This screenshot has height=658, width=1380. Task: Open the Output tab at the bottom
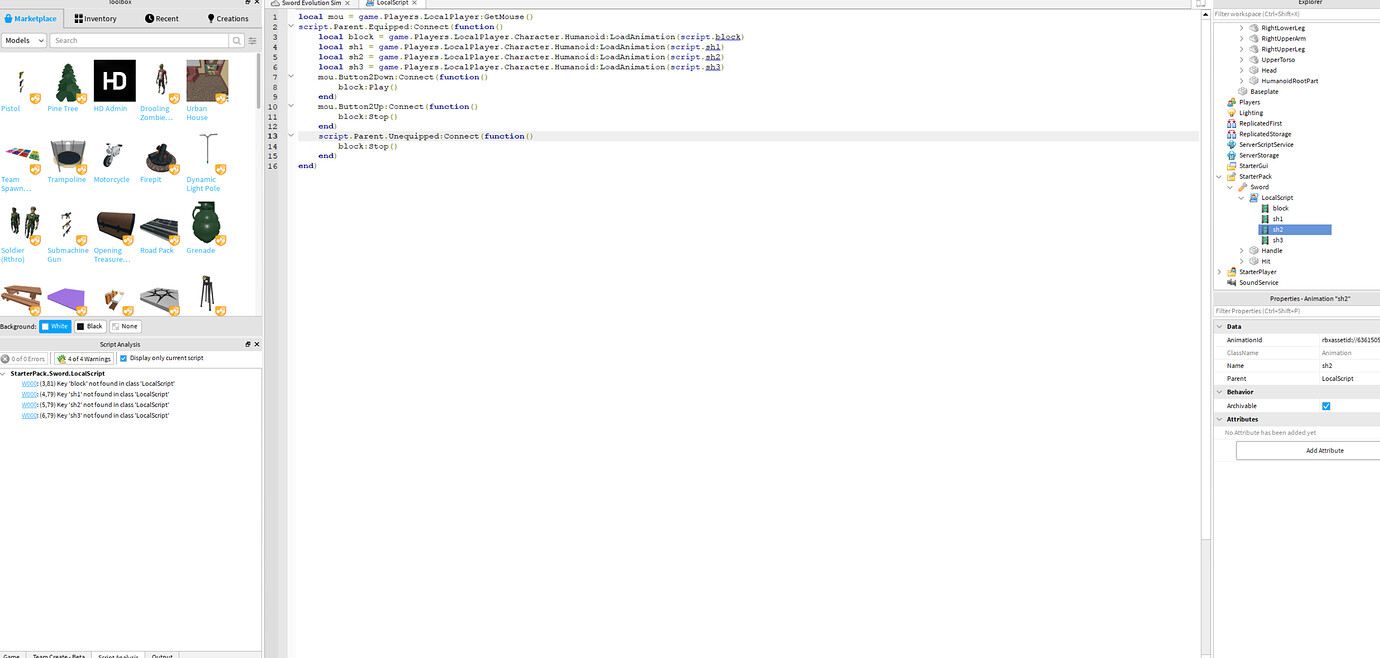pos(162,655)
